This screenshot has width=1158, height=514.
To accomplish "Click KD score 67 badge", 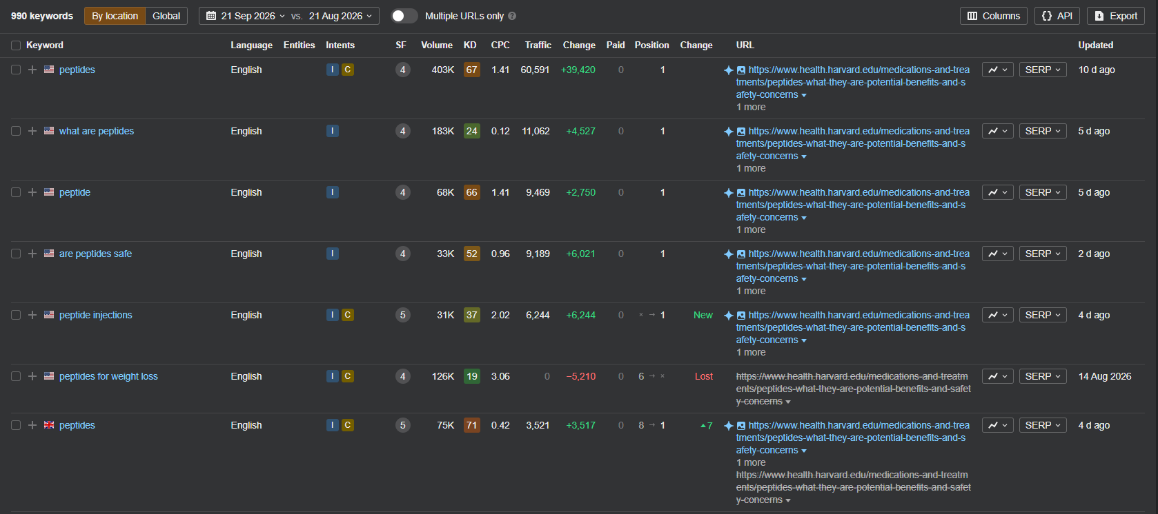I will coord(471,69).
